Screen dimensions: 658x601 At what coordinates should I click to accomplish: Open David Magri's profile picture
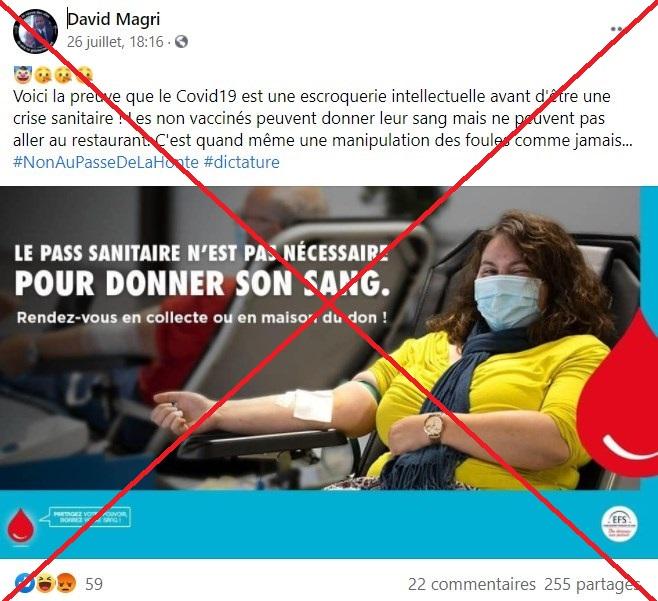[35, 31]
